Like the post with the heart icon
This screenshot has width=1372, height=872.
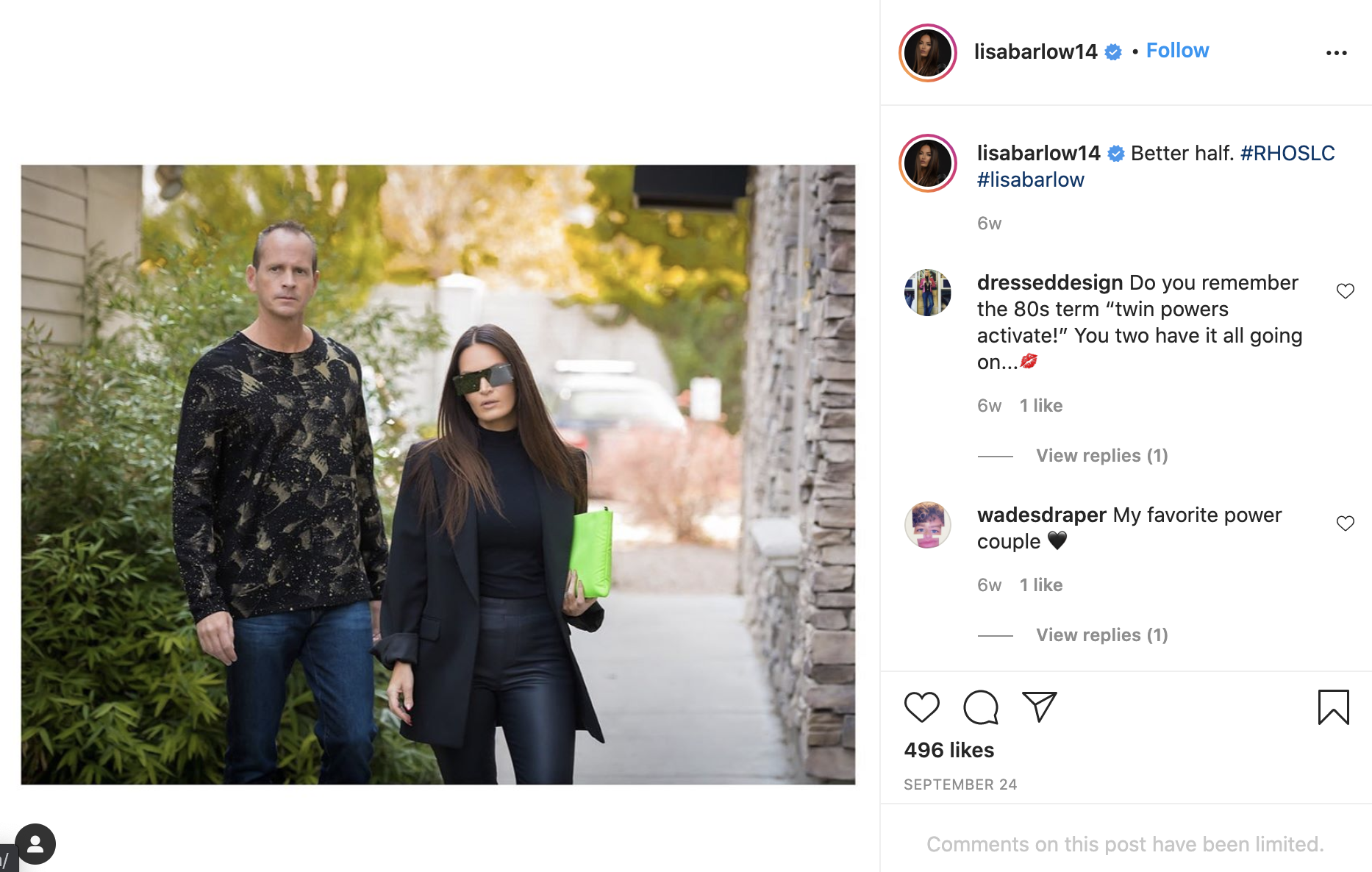coord(921,707)
